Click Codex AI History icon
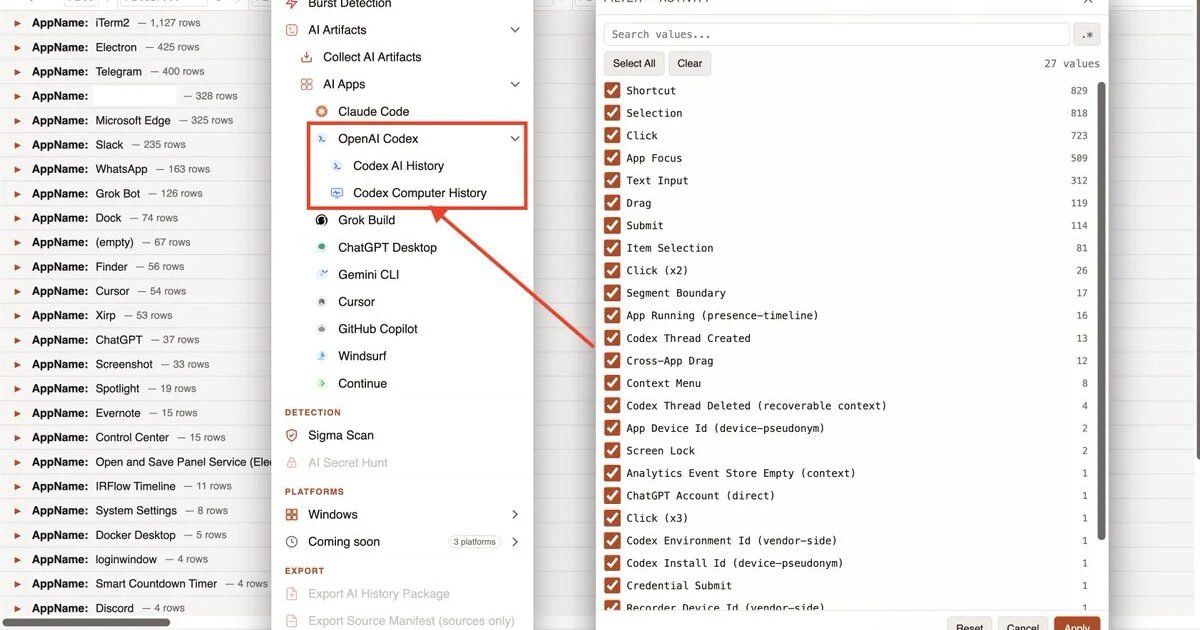Image resolution: width=1200 pixels, height=630 pixels. (x=336, y=166)
